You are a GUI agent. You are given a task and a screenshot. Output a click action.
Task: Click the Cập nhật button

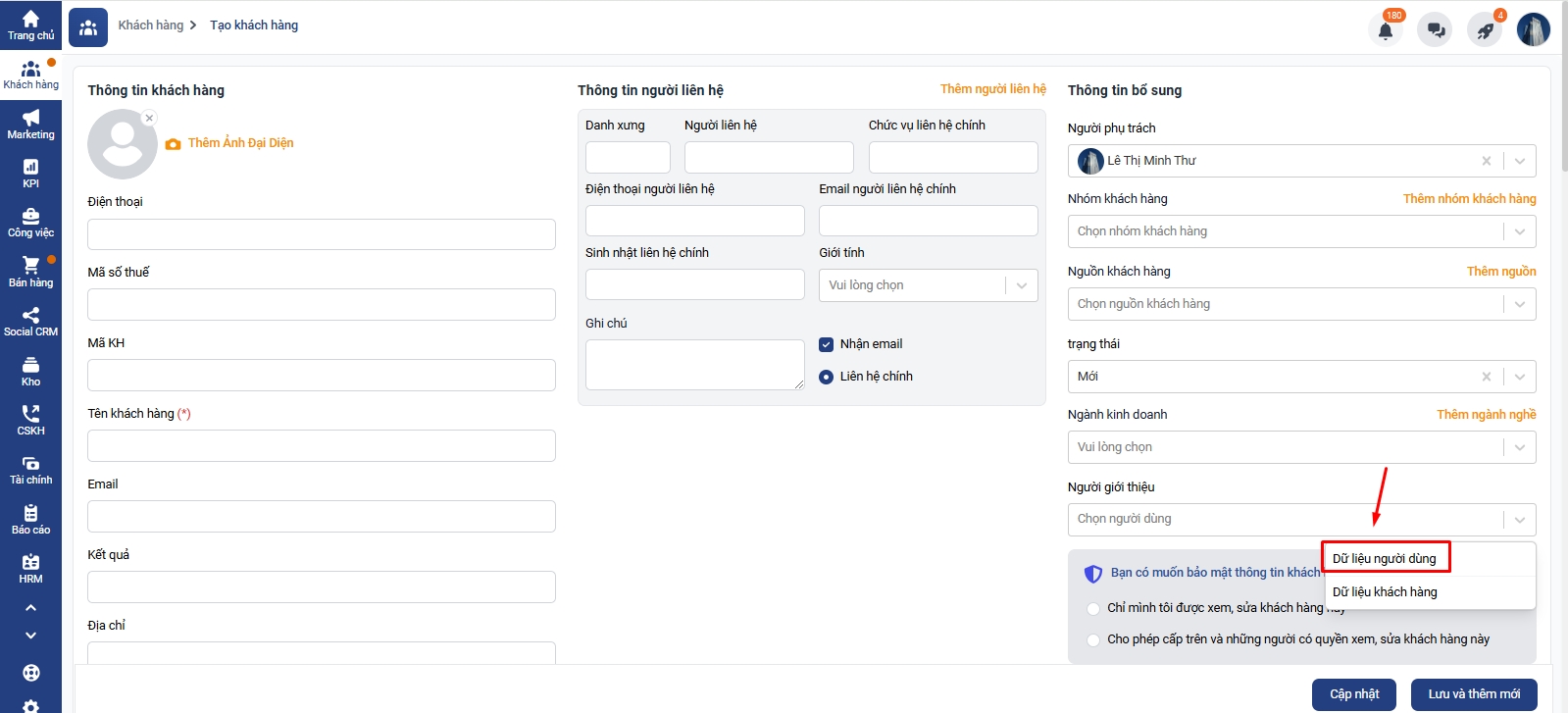click(x=1354, y=694)
